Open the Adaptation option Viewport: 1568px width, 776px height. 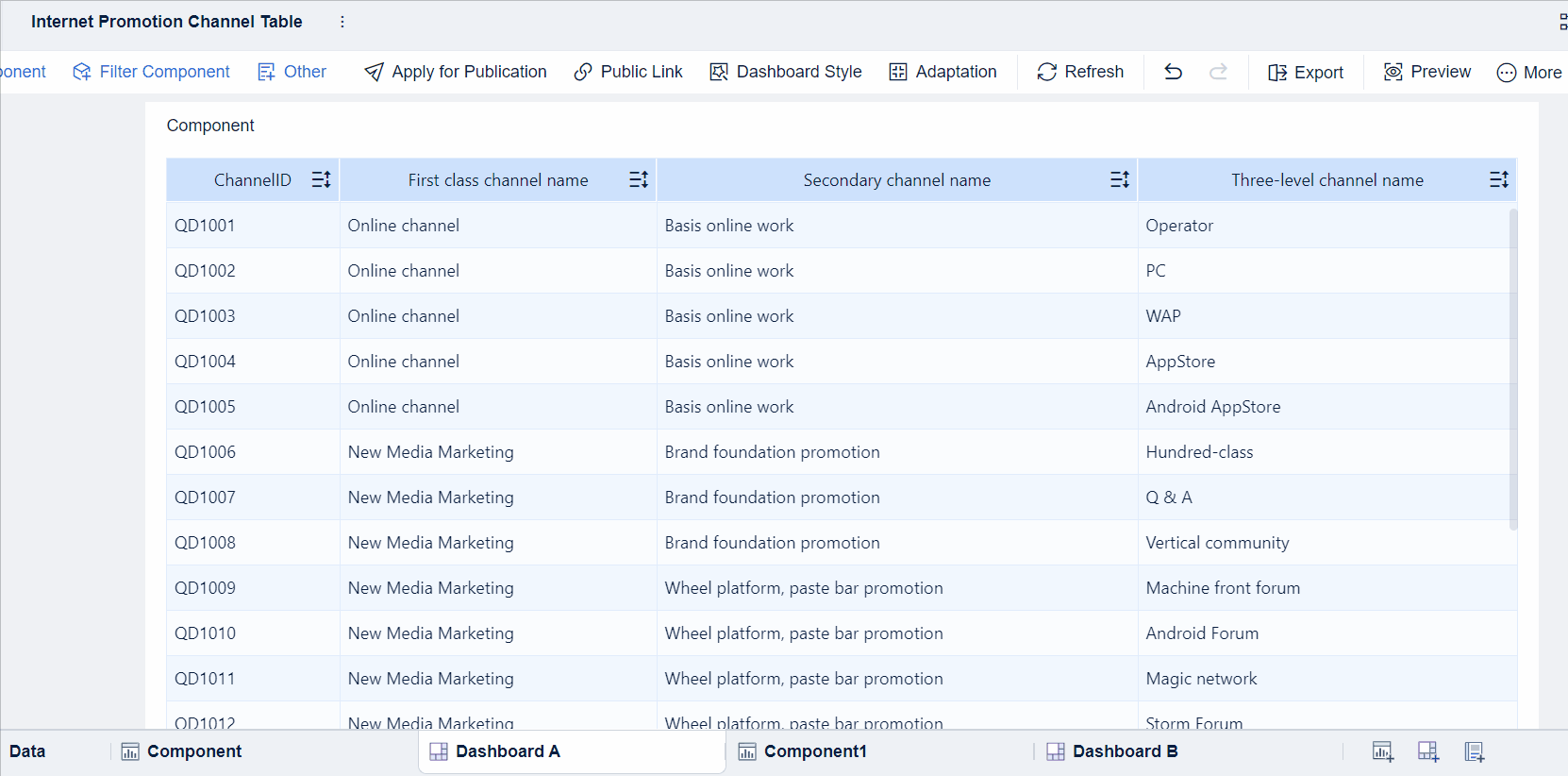point(942,72)
